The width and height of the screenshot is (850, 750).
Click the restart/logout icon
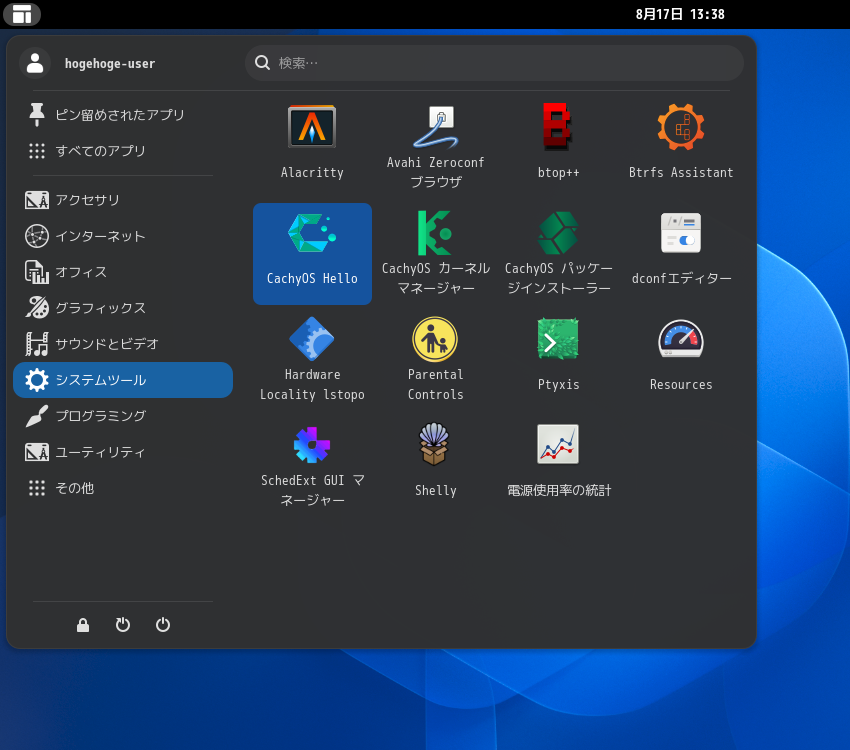[x=123, y=625]
